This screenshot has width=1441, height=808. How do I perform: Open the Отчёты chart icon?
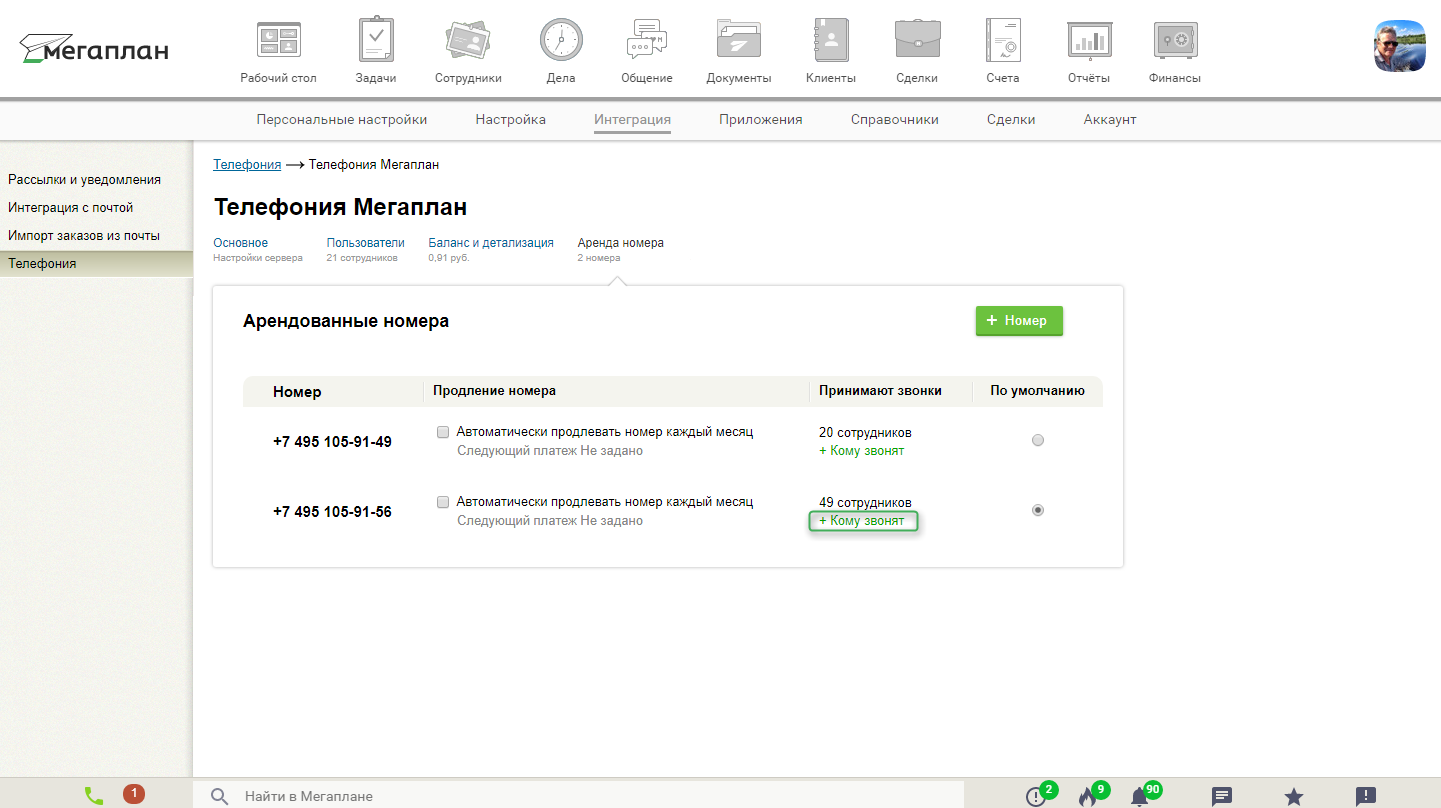coord(1090,40)
